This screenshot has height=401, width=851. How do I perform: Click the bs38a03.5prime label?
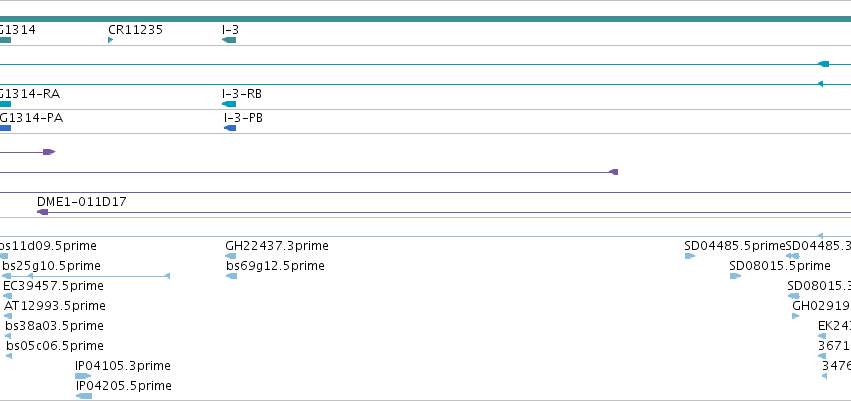[x=54, y=326]
